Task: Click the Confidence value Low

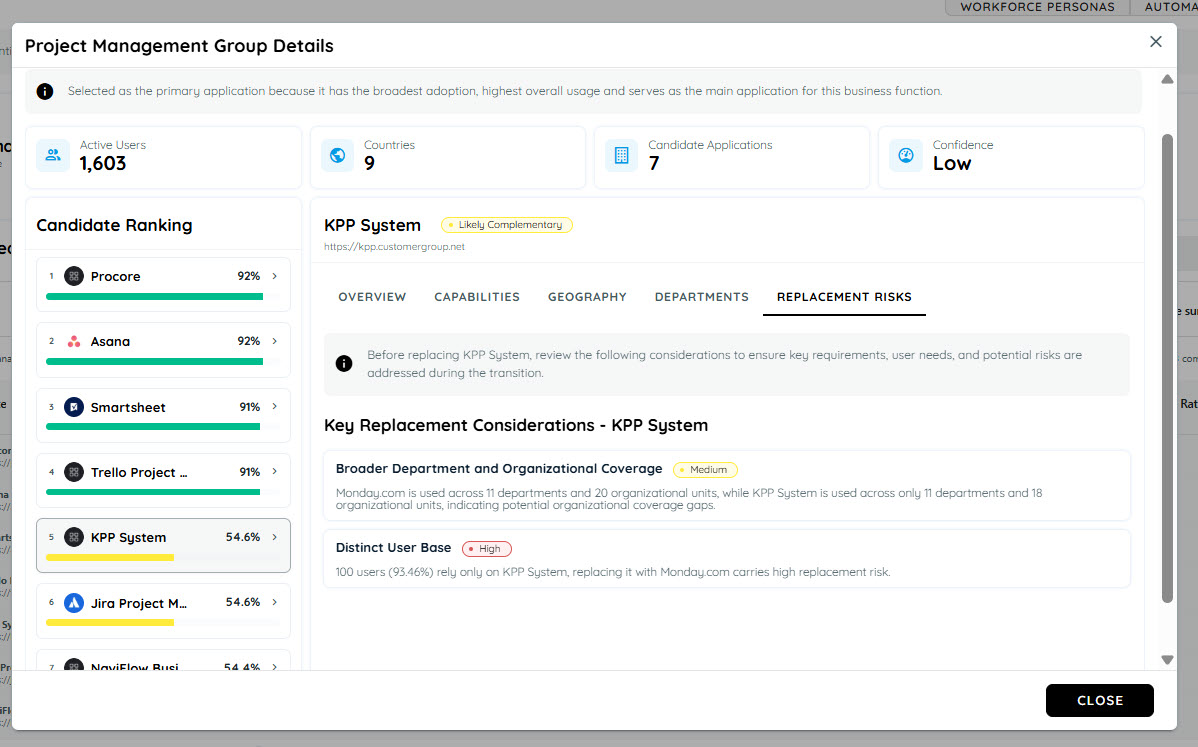Action: [x=952, y=163]
